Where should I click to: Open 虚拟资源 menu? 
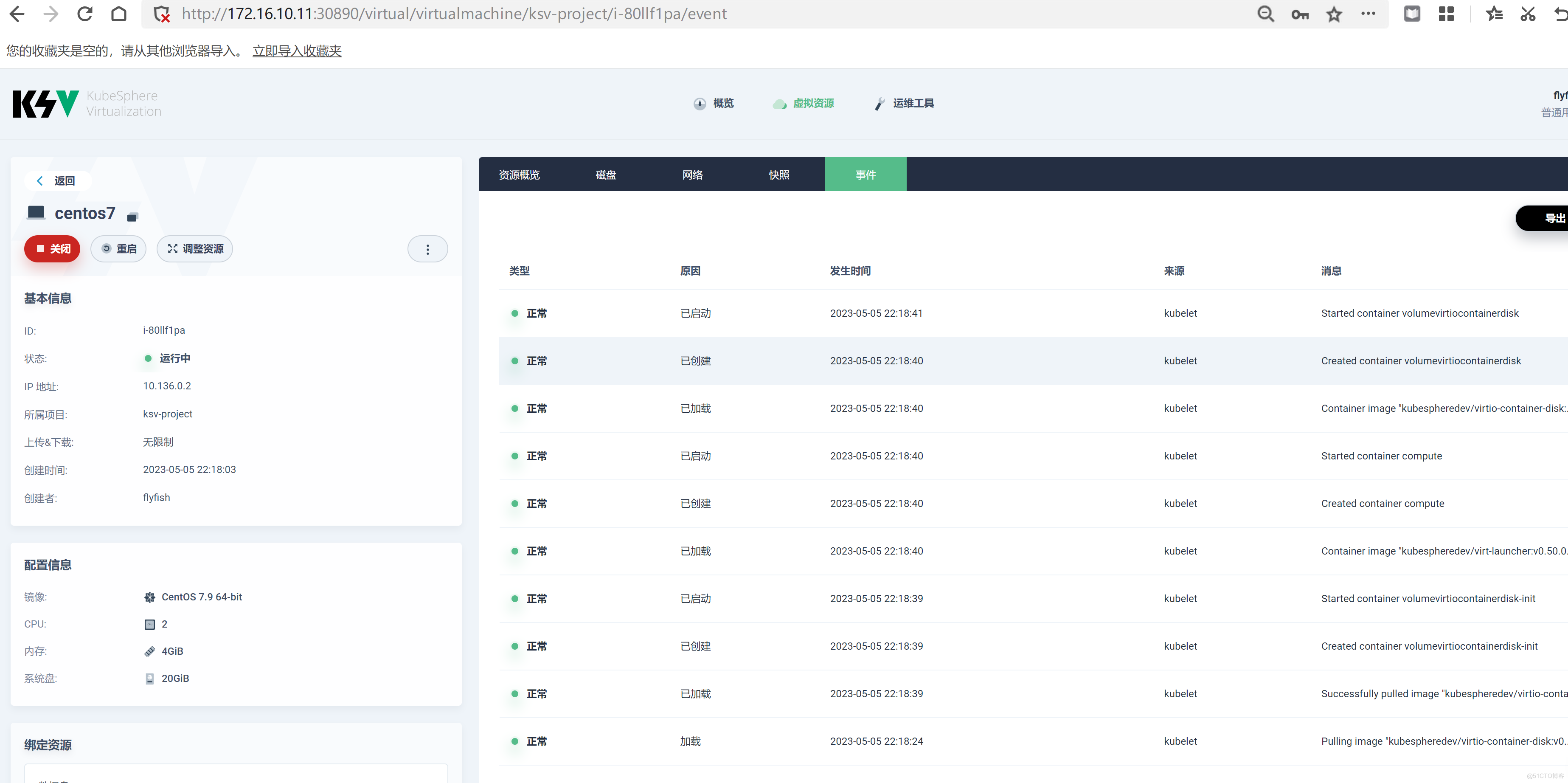coord(804,104)
